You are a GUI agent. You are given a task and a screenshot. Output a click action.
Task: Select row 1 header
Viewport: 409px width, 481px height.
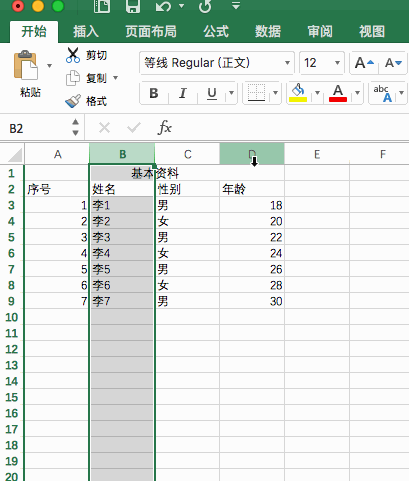click(x=12, y=173)
